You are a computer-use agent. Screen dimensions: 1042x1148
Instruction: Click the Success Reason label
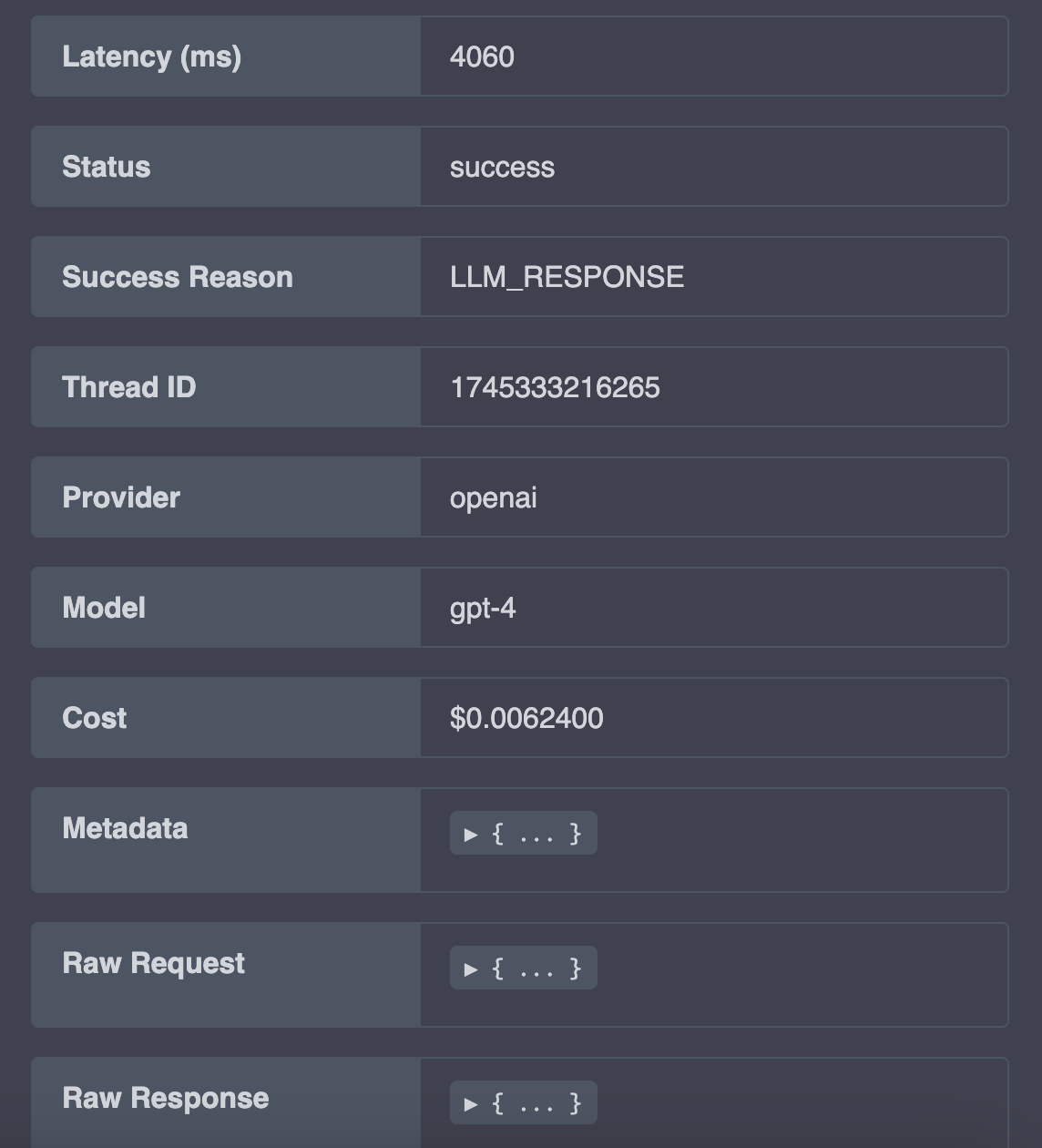(178, 277)
